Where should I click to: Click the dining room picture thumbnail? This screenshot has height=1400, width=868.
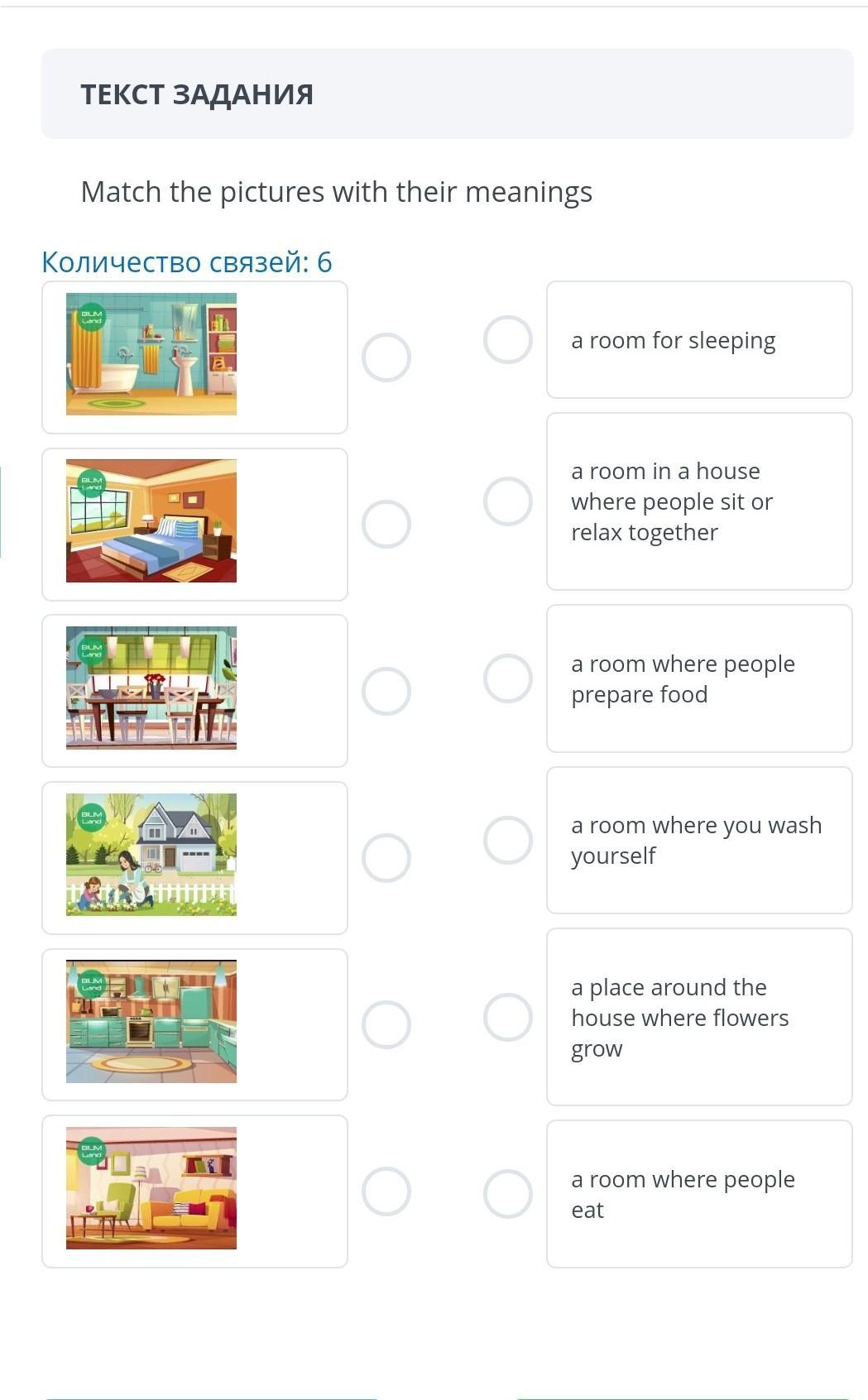tap(151, 688)
